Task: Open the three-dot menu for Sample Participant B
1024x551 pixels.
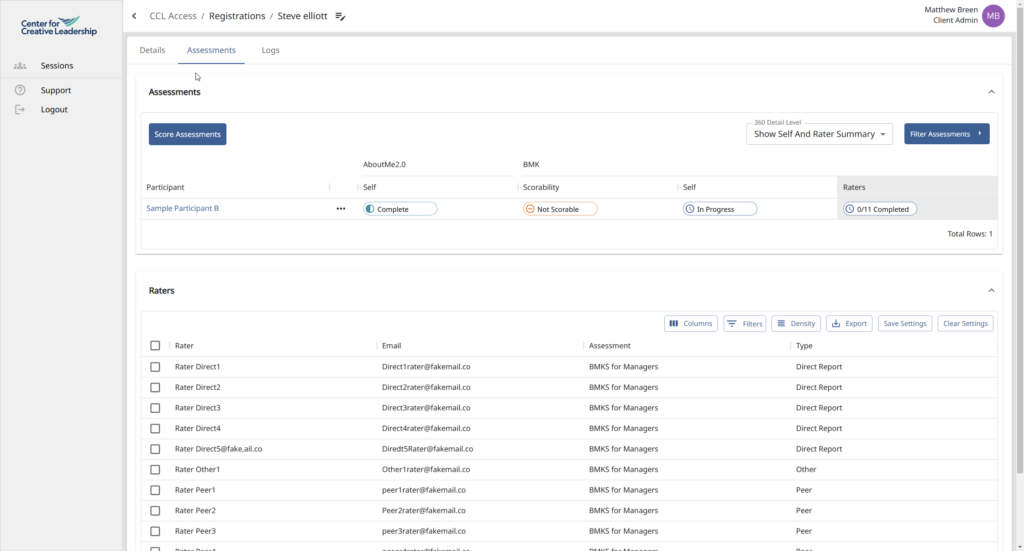Action: [341, 209]
